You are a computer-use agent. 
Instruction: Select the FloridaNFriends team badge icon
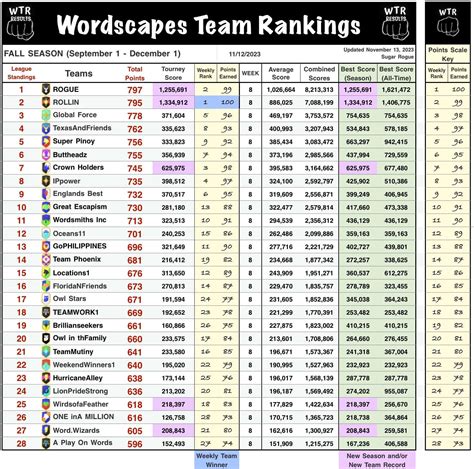(x=46, y=286)
